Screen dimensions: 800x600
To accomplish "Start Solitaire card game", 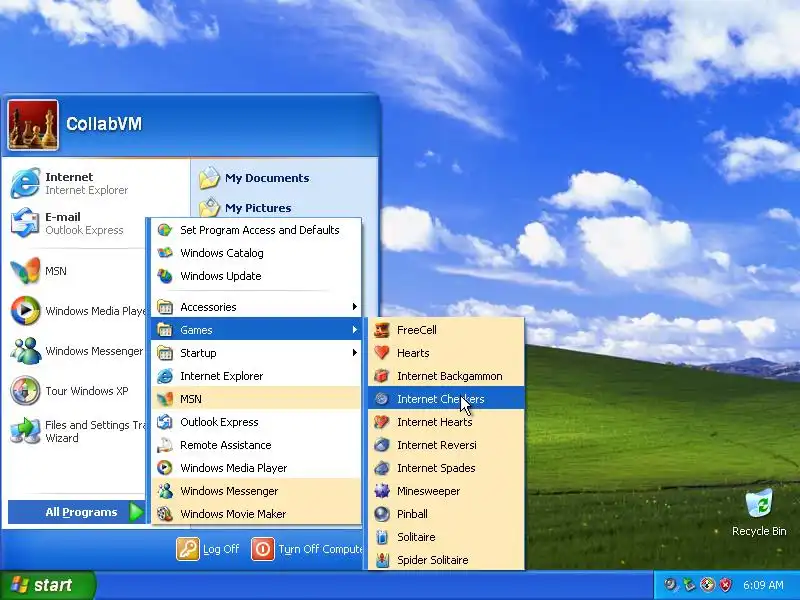I will (x=446, y=537).
